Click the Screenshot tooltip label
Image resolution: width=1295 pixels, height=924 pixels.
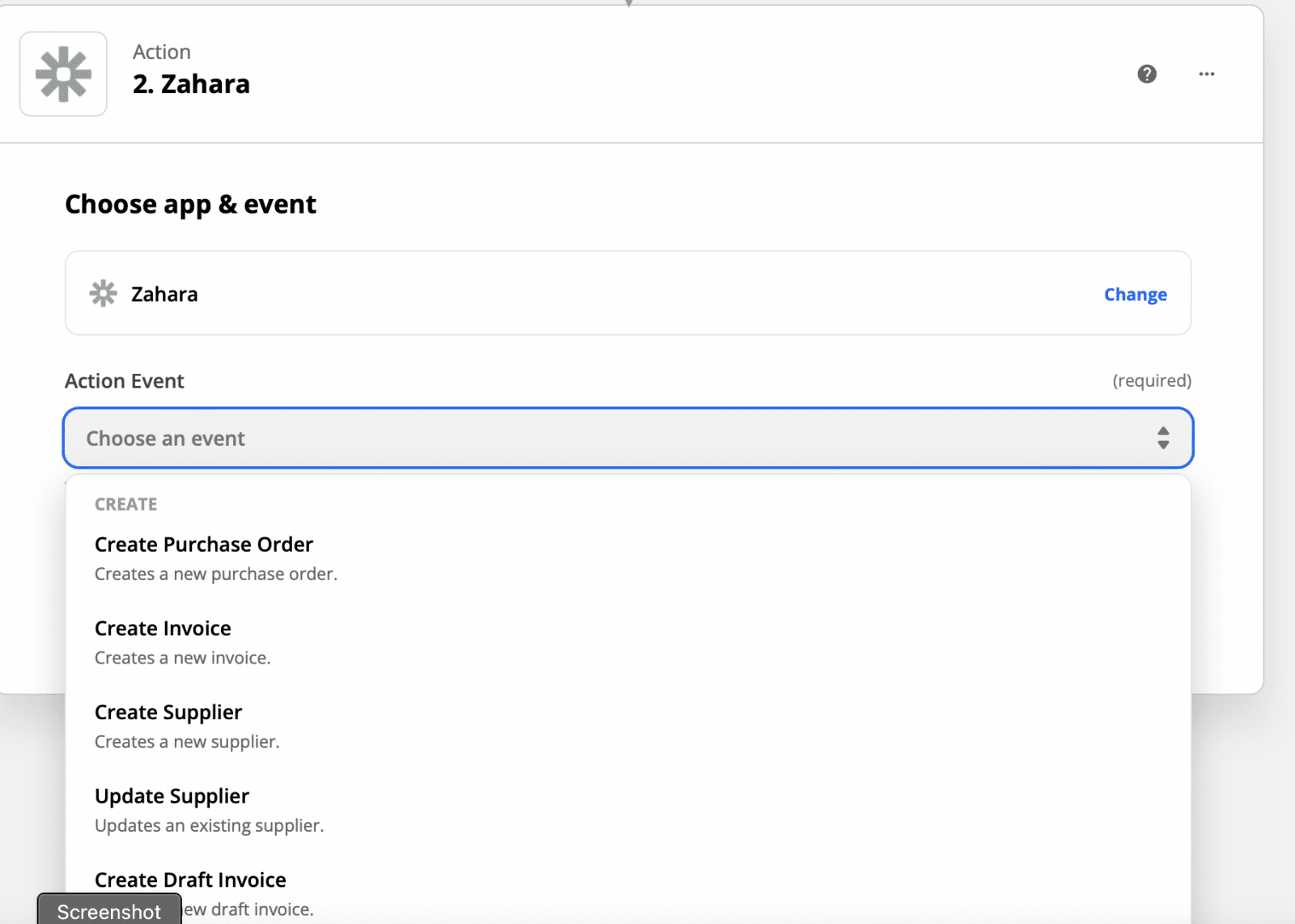(x=109, y=911)
